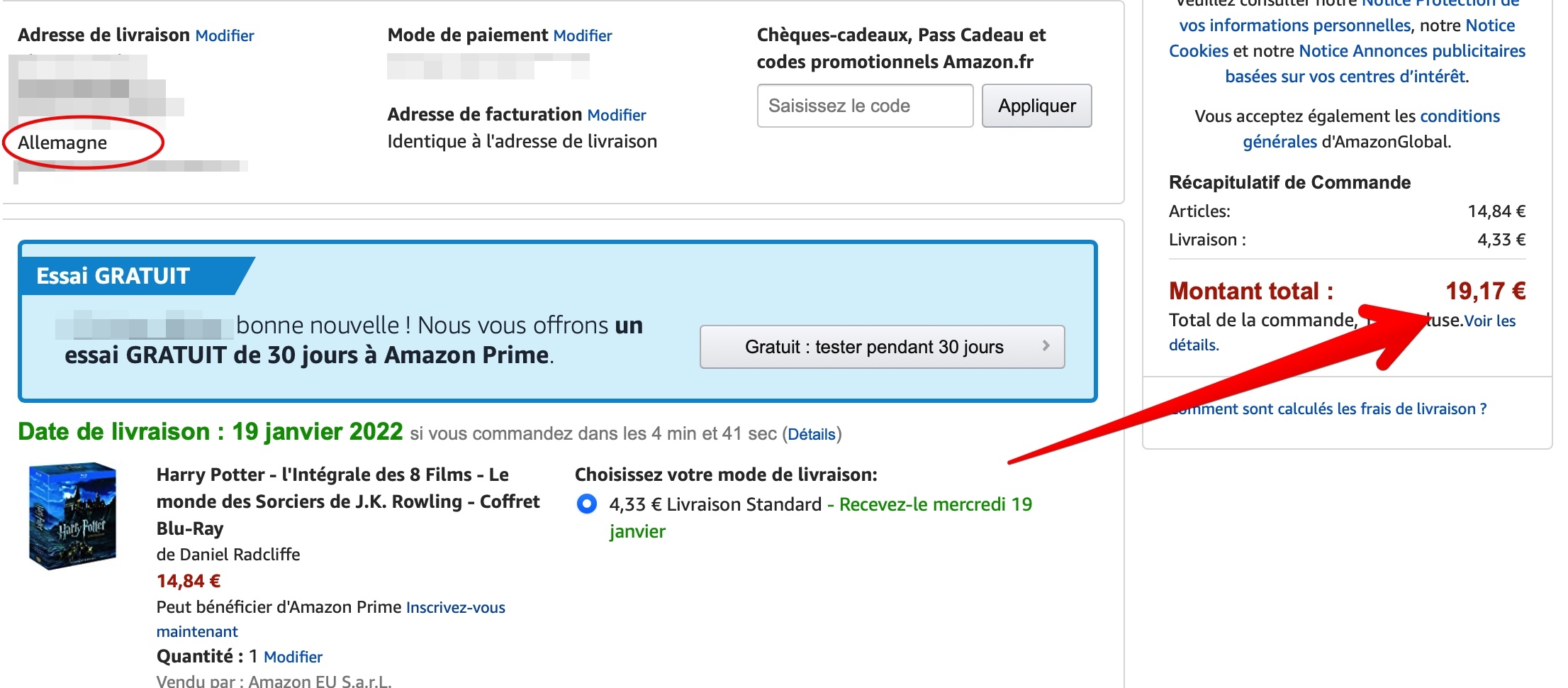
Task: Click Modifier next to Mode de paiement
Action: [x=582, y=35]
